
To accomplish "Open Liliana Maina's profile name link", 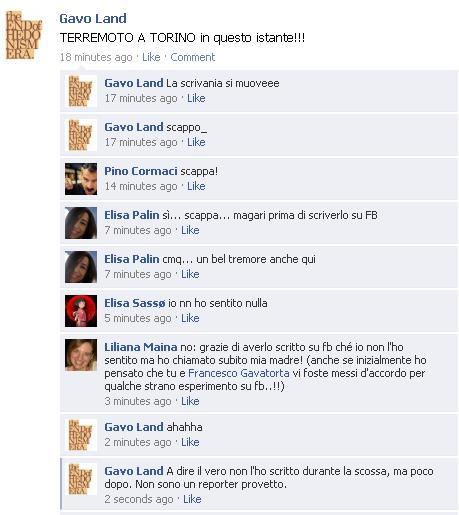I will (x=141, y=347).
